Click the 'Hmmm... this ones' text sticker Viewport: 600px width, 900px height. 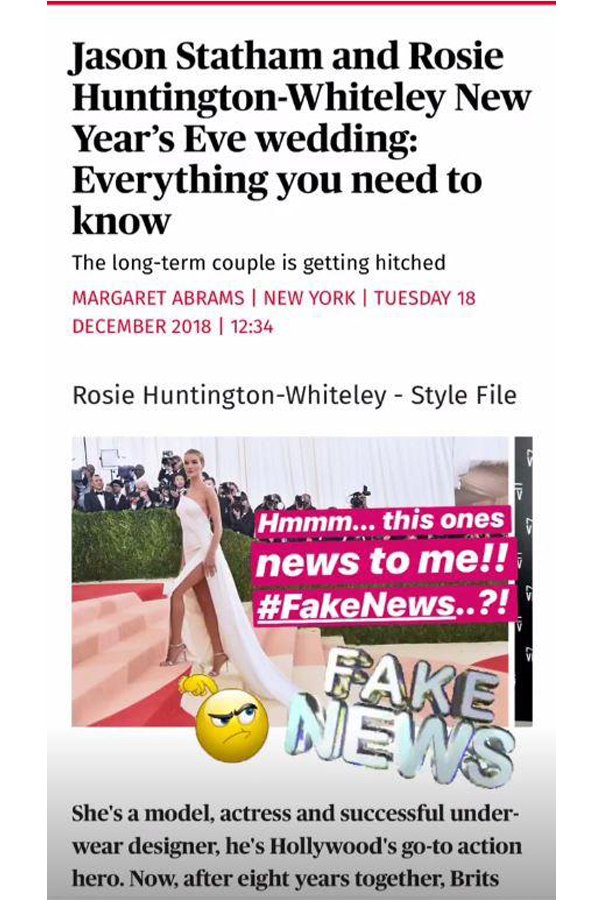[x=382, y=522]
